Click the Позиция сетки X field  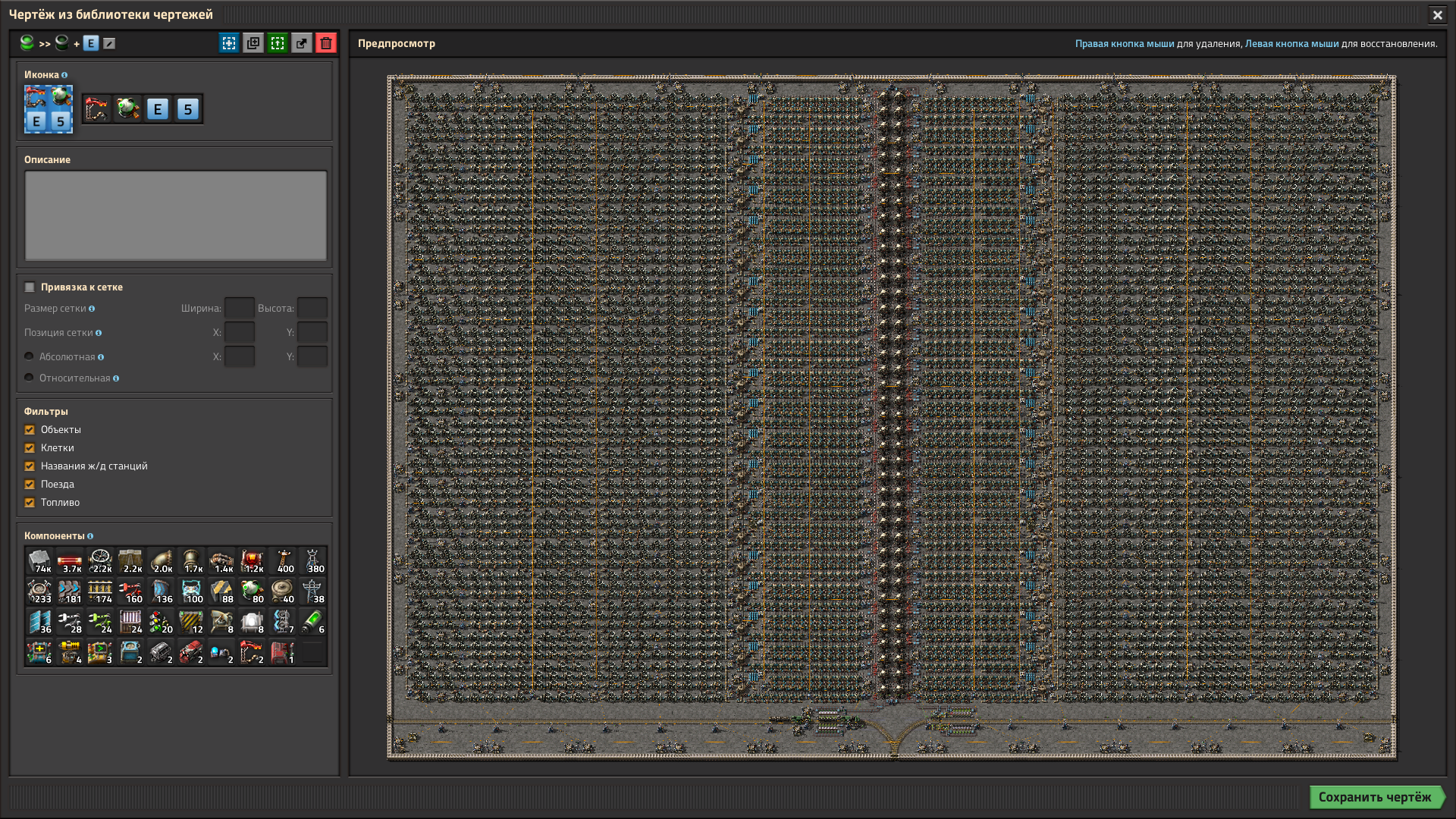point(240,332)
